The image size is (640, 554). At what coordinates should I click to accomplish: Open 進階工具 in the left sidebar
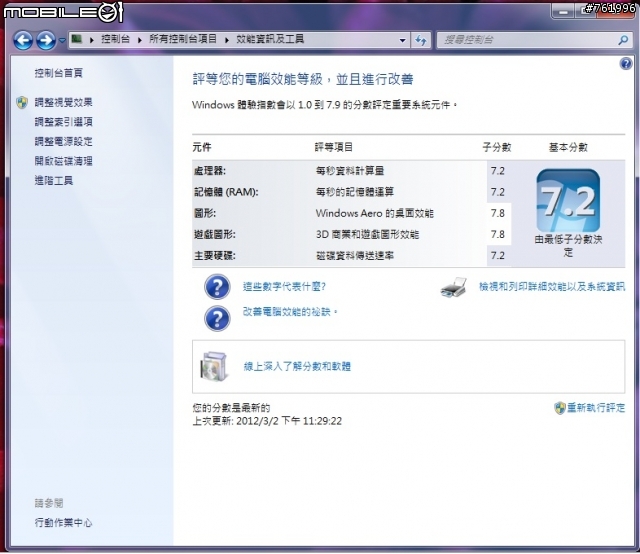click(x=53, y=181)
